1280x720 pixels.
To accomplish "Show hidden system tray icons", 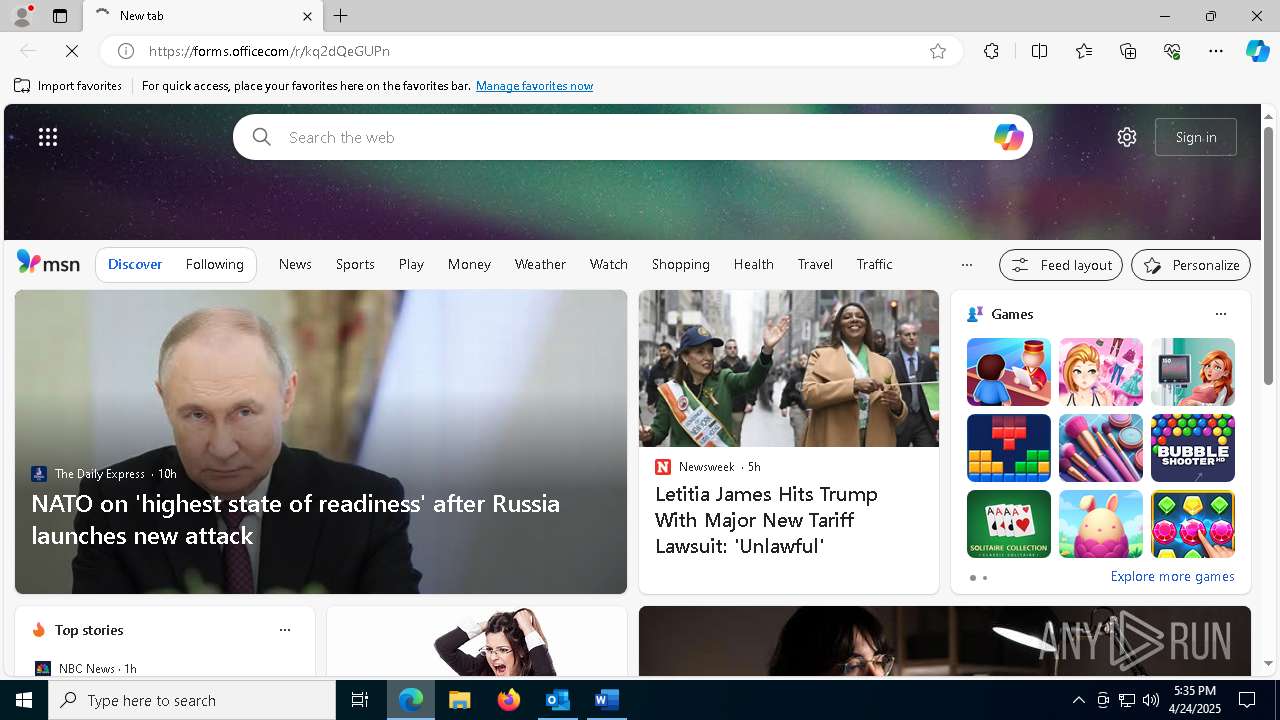I will 1078,700.
